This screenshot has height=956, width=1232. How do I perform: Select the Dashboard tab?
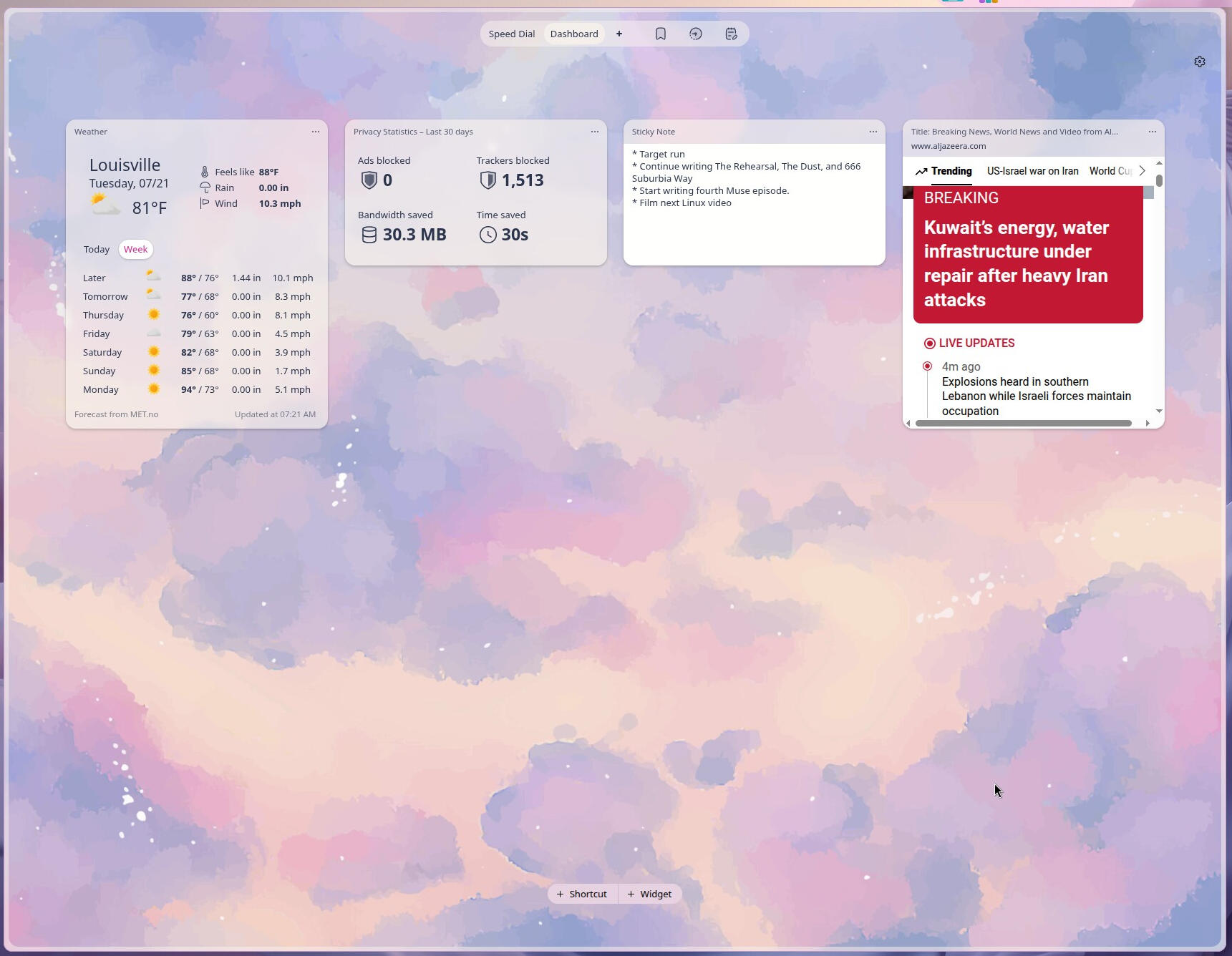click(x=574, y=34)
